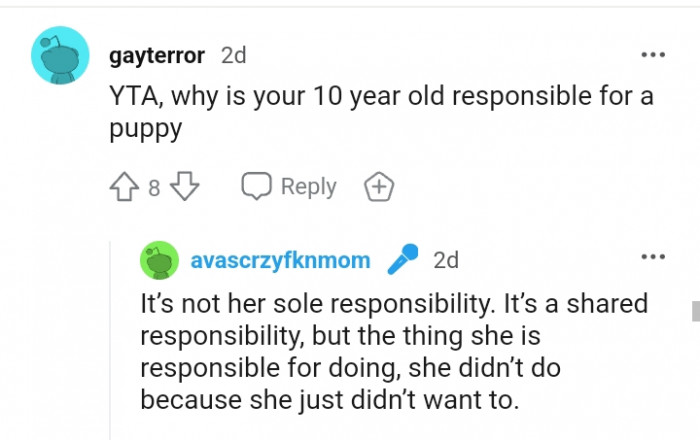
Task: Click the speech bubble reply icon
Action: click(257, 187)
